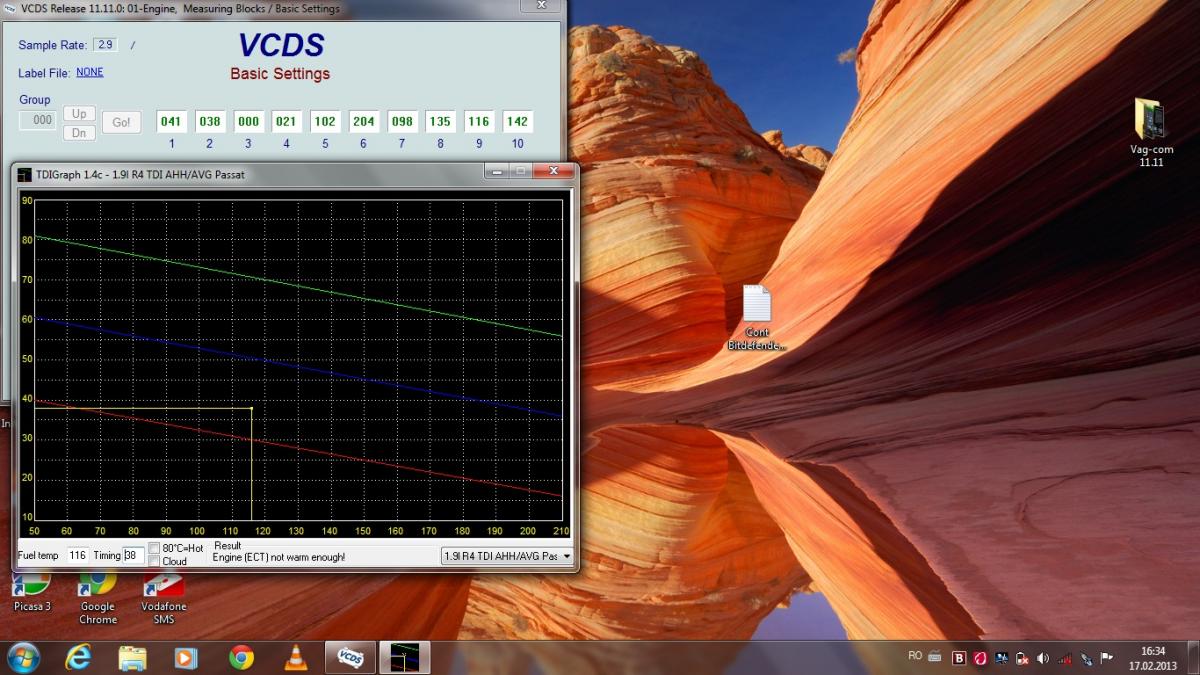The height and width of the screenshot is (675, 1200).
Task: Open VLC media player from taskbar
Action: [295, 657]
